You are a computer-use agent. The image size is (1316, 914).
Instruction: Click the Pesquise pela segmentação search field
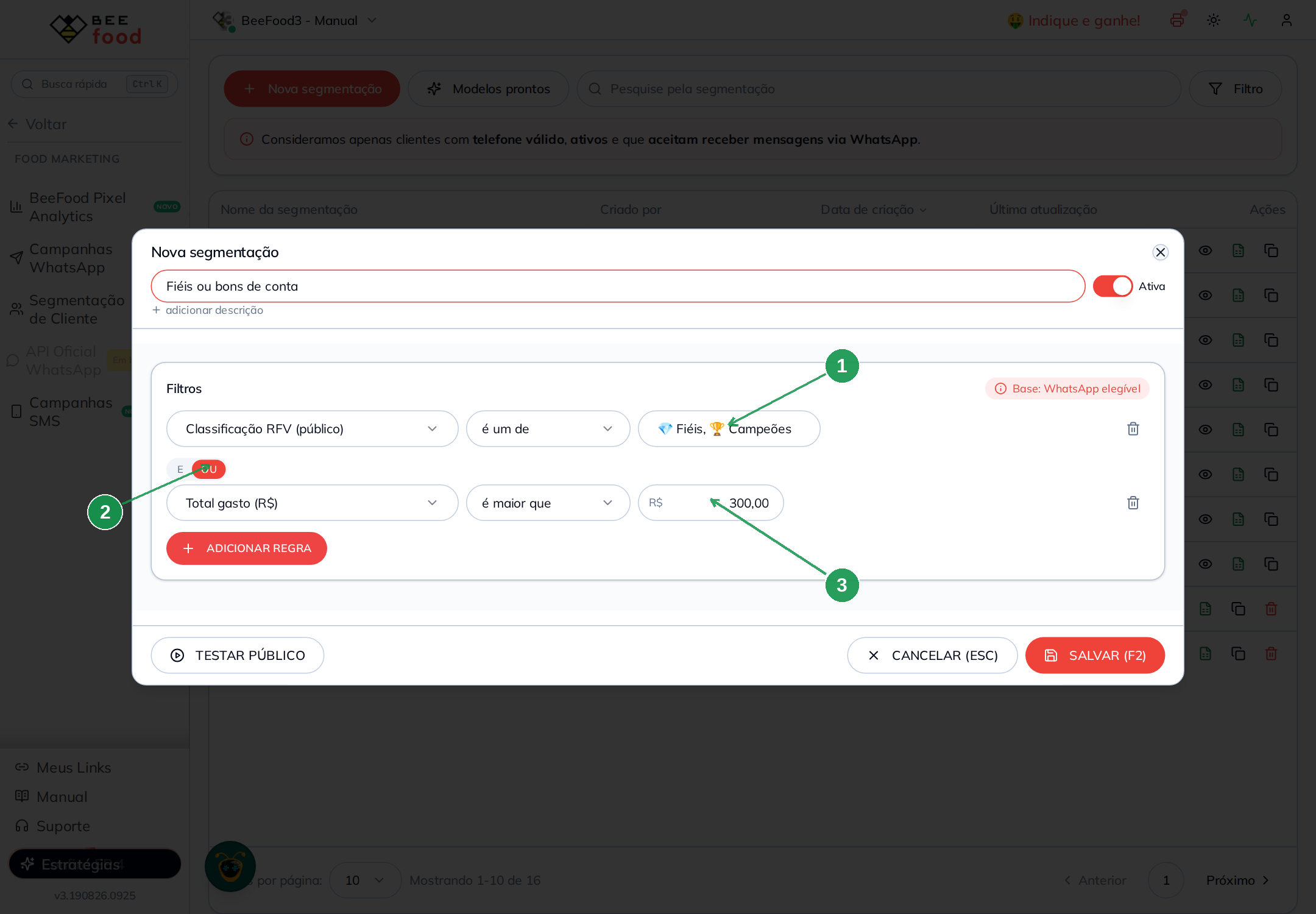879,89
